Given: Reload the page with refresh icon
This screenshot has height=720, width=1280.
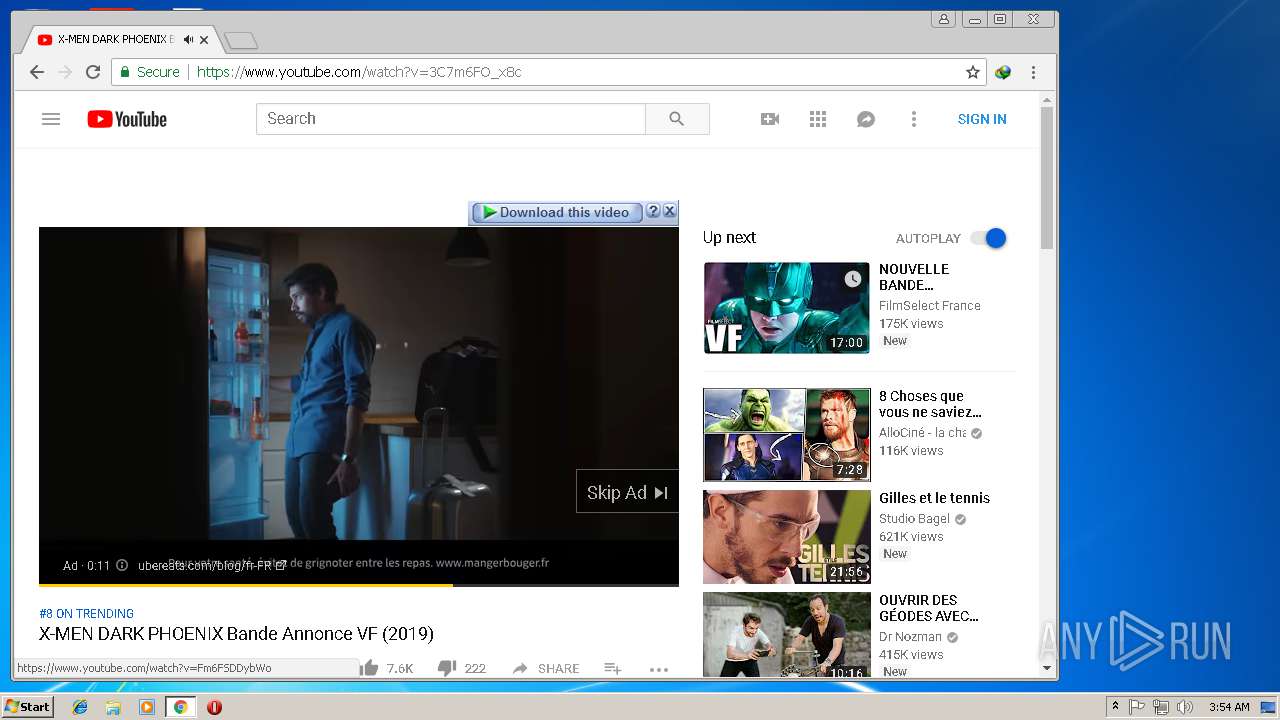Looking at the screenshot, I should point(93,72).
